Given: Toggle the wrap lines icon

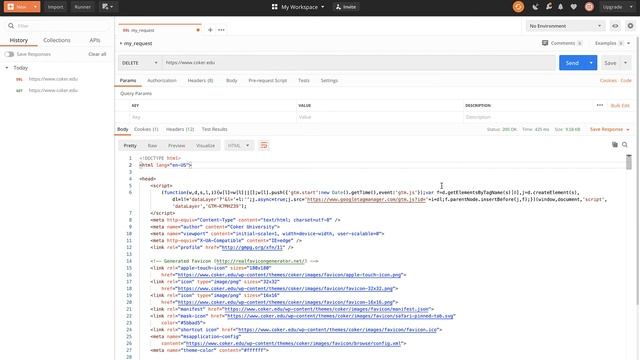Looking at the screenshot, I should coord(264,146).
